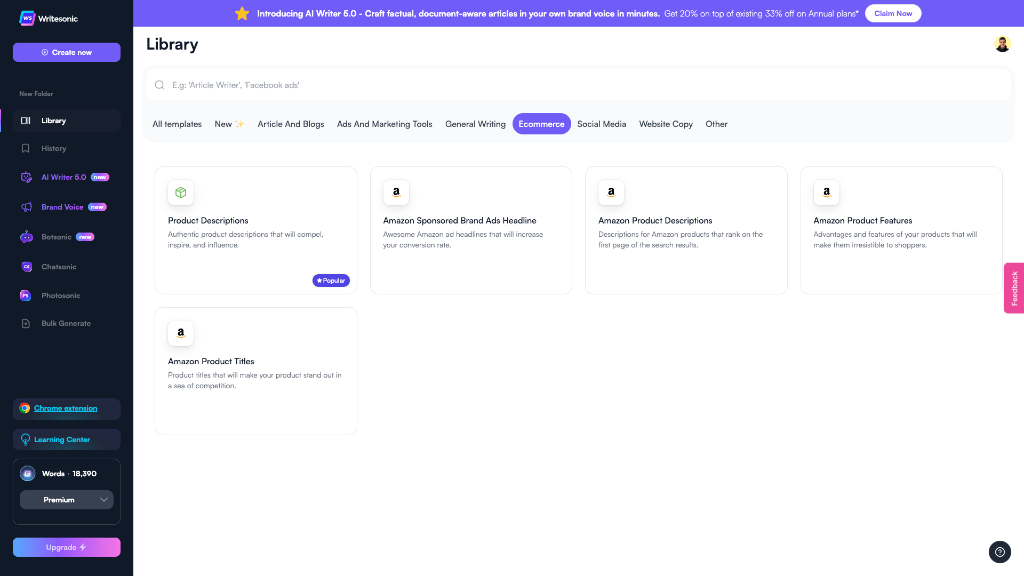Click the Bulk Generate sidebar label

click(66, 323)
